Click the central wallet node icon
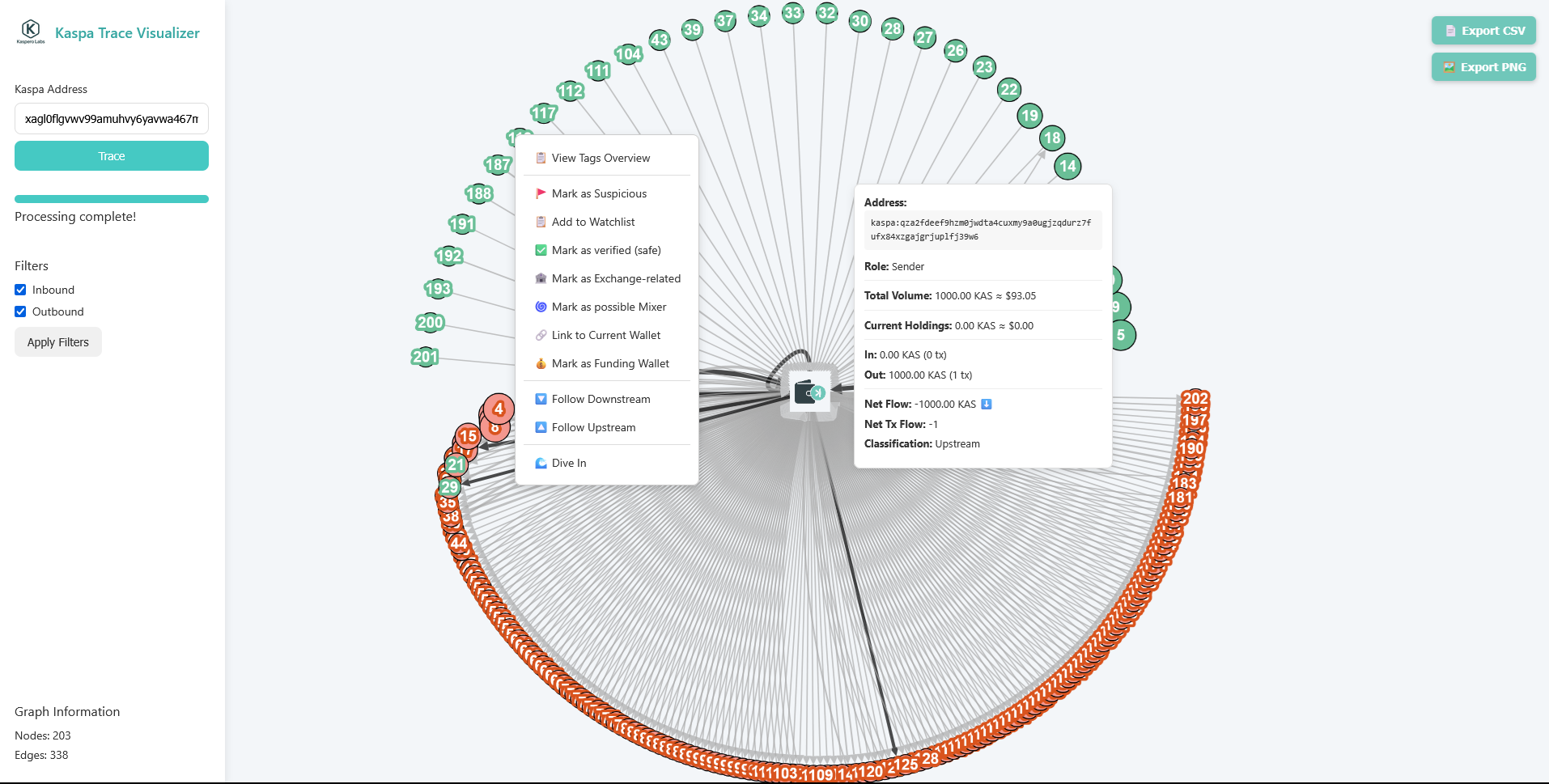The image size is (1549, 784). [809, 392]
